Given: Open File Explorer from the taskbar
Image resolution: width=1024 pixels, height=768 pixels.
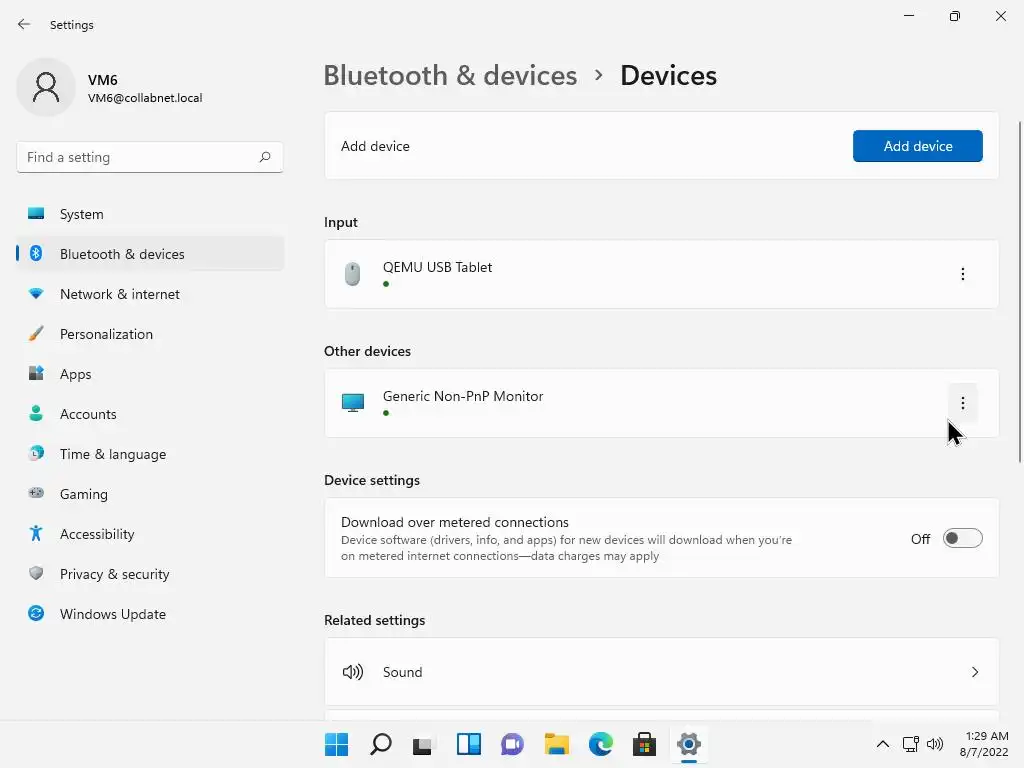Looking at the screenshot, I should tap(556, 744).
